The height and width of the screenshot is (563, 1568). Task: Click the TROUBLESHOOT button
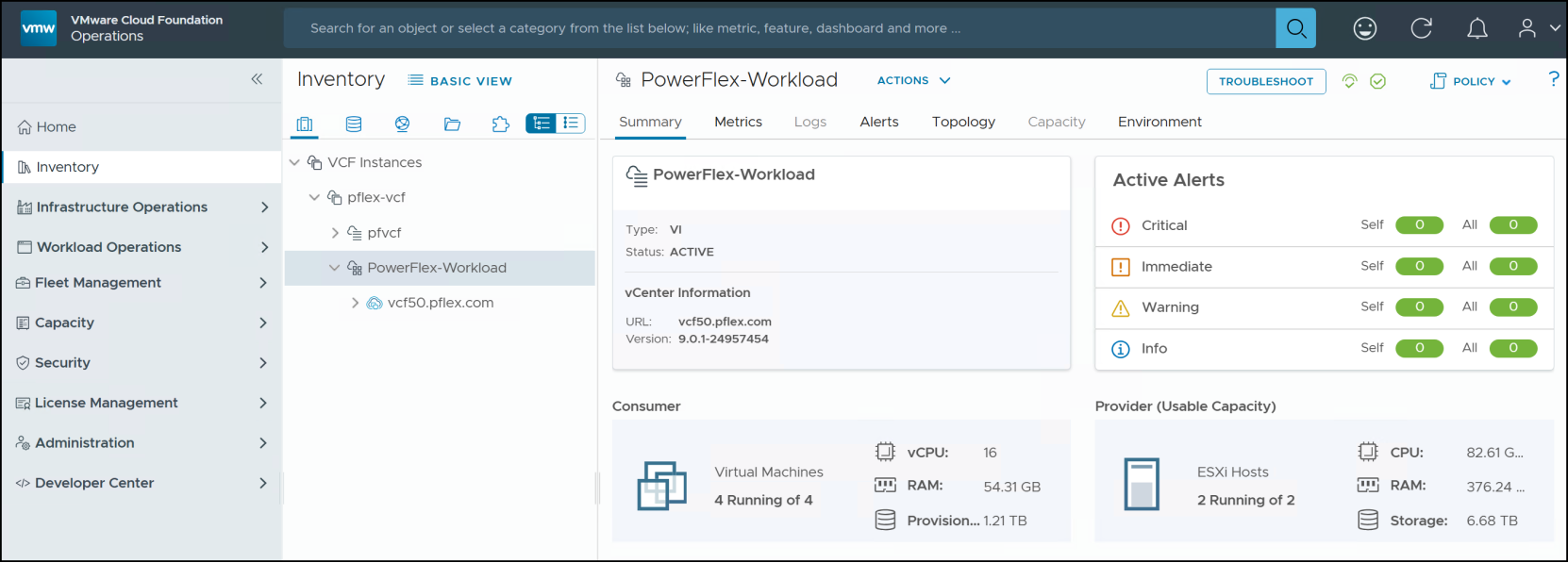(x=1266, y=81)
